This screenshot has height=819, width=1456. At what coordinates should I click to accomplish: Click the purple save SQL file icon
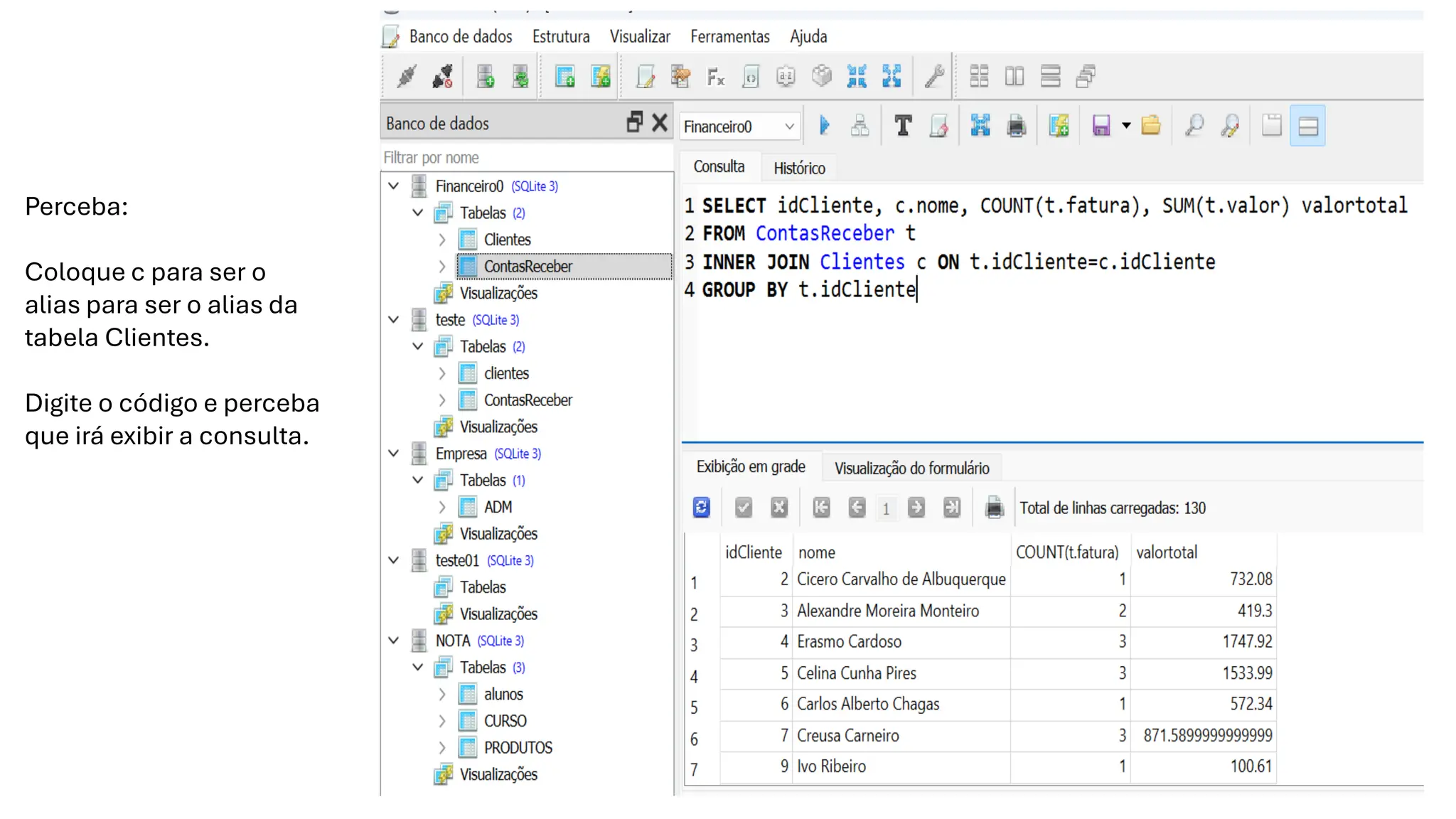tap(1101, 126)
